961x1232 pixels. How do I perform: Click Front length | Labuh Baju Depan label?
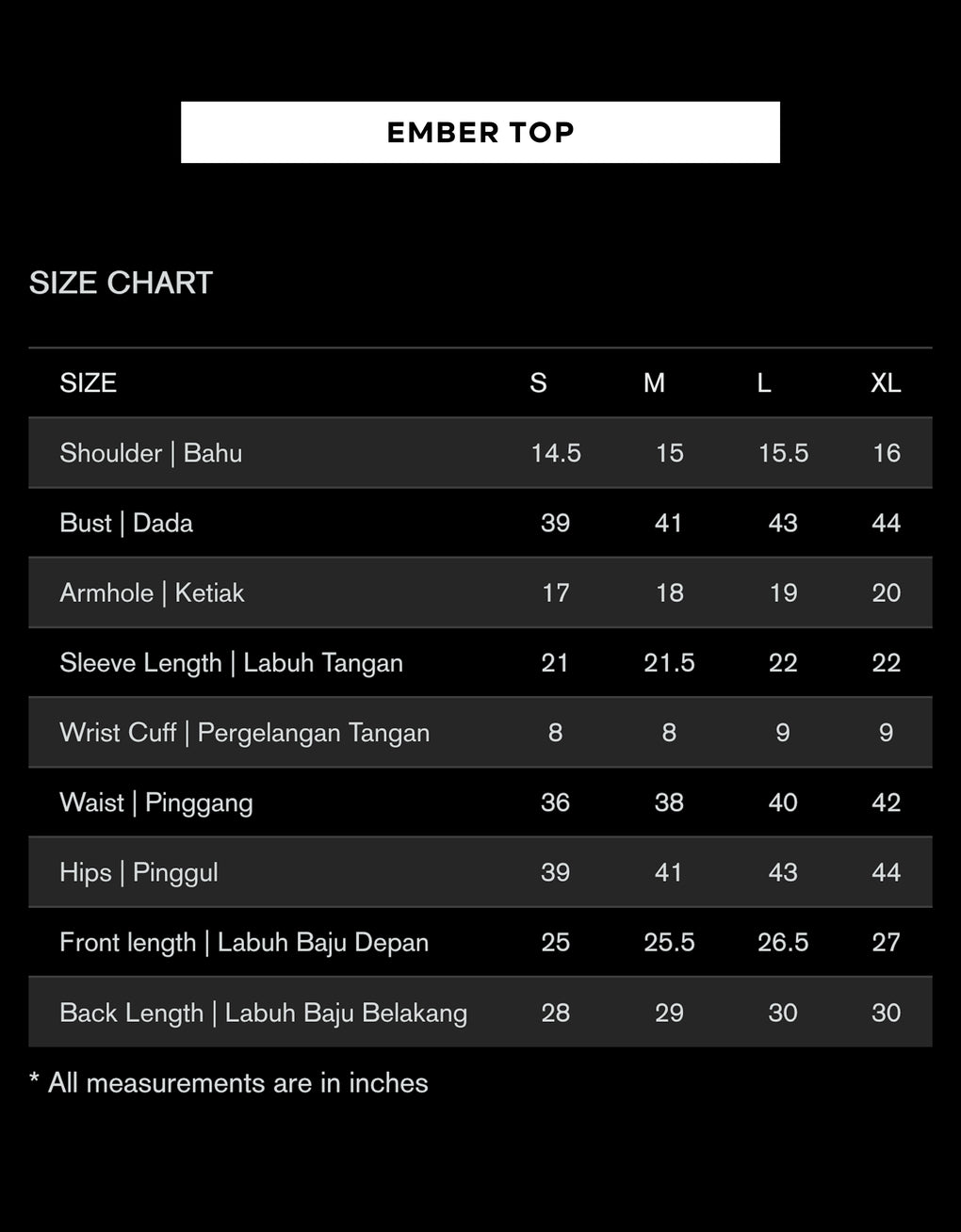(244, 942)
